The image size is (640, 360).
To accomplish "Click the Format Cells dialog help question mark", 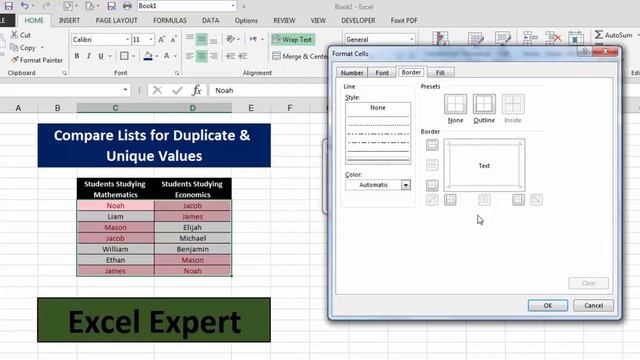I will pyautogui.click(x=584, y=51).
